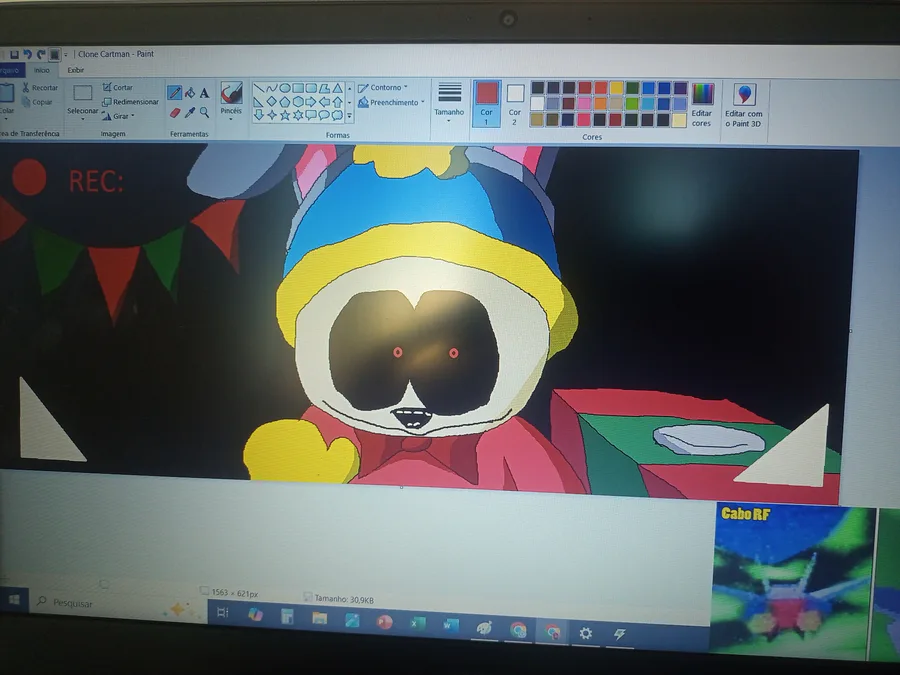Activate the Cor 1 color slot
Viewport: 900px width, 675px height.
click(x=486, y=103)
